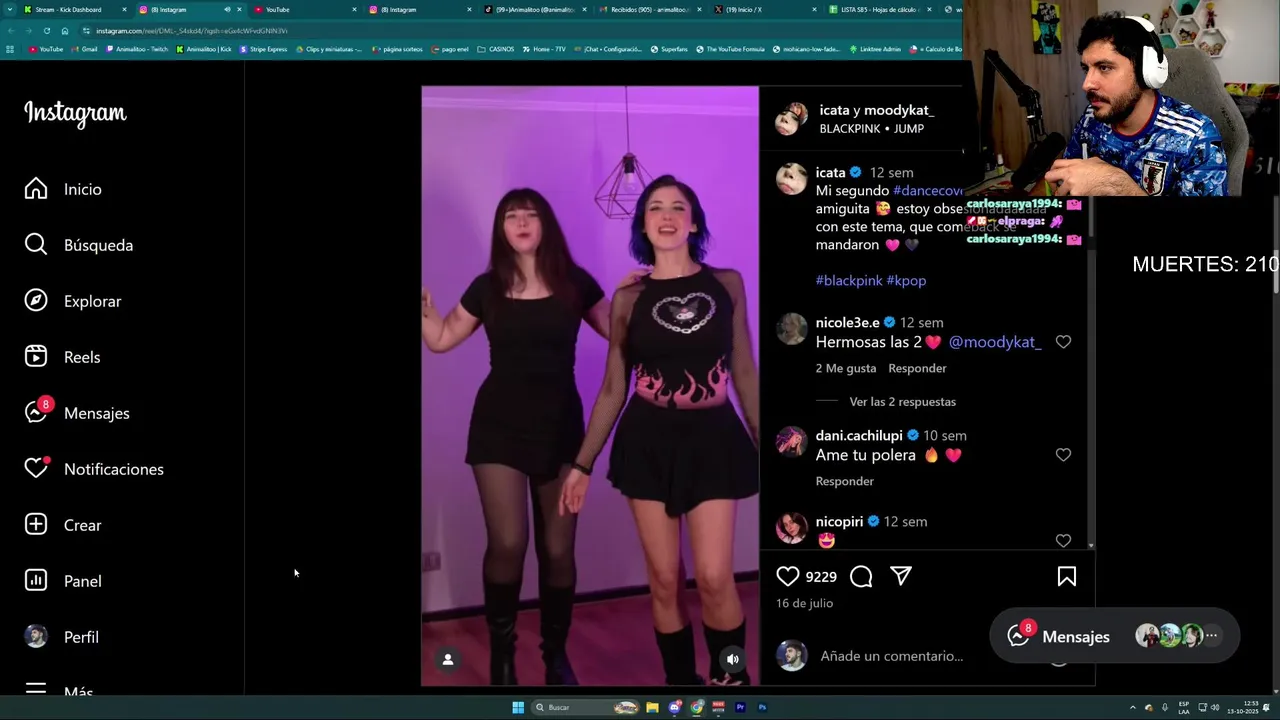This screenshot has width=1280, height=720.
Task: Open the Gmail bookmark
Action: pyautogui.click(x=85, y=49)
